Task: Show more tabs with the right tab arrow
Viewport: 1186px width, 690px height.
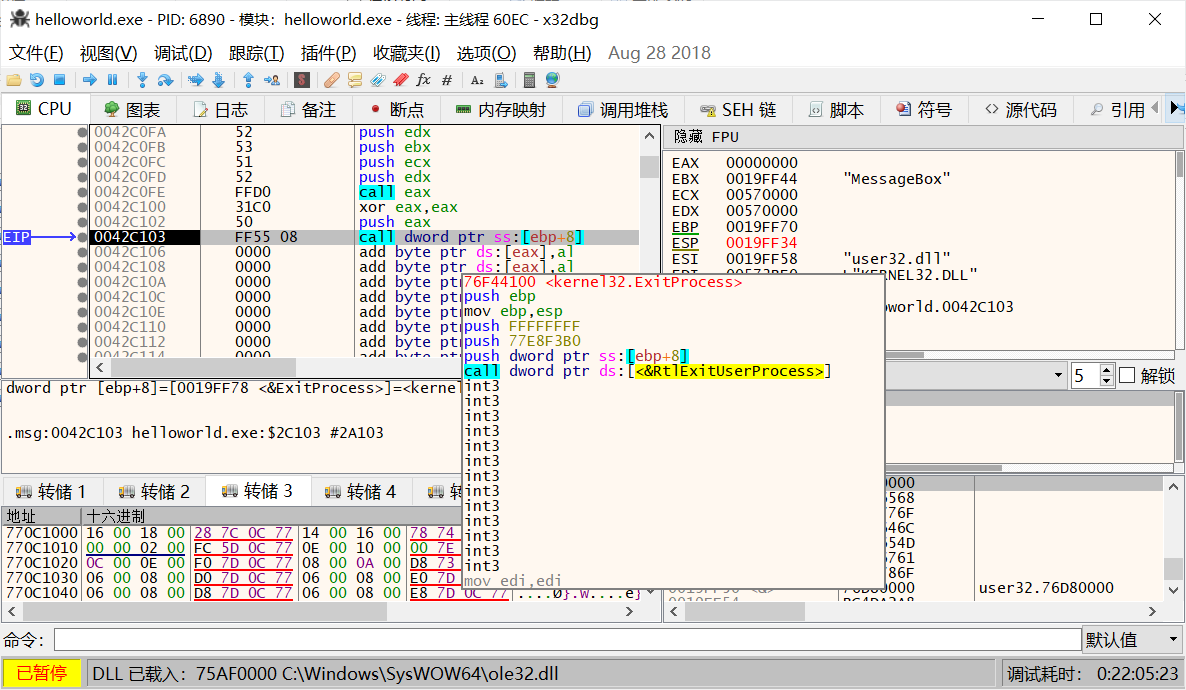Action: pos(1176,108)
